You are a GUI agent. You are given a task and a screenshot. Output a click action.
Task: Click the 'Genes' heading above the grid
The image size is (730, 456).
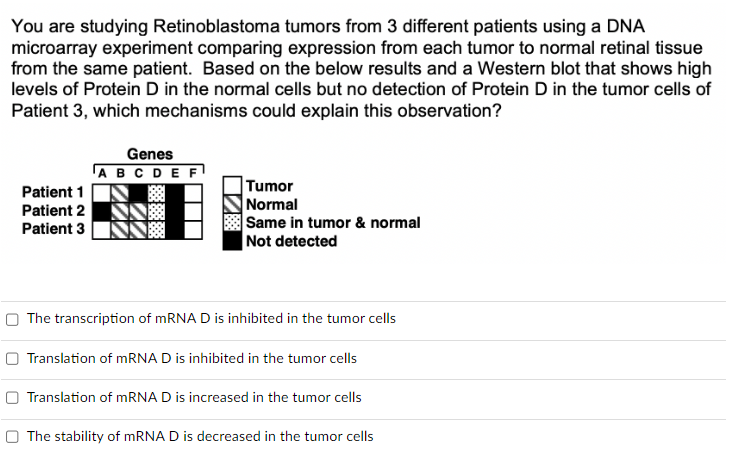click(150, 154)
